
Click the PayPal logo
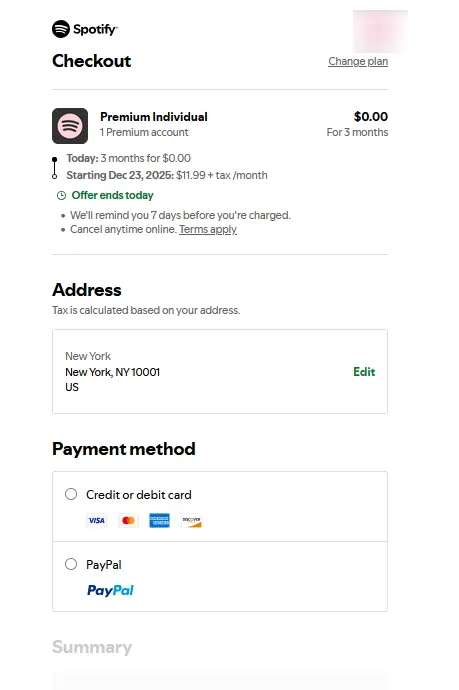click(x=110, y=590)
